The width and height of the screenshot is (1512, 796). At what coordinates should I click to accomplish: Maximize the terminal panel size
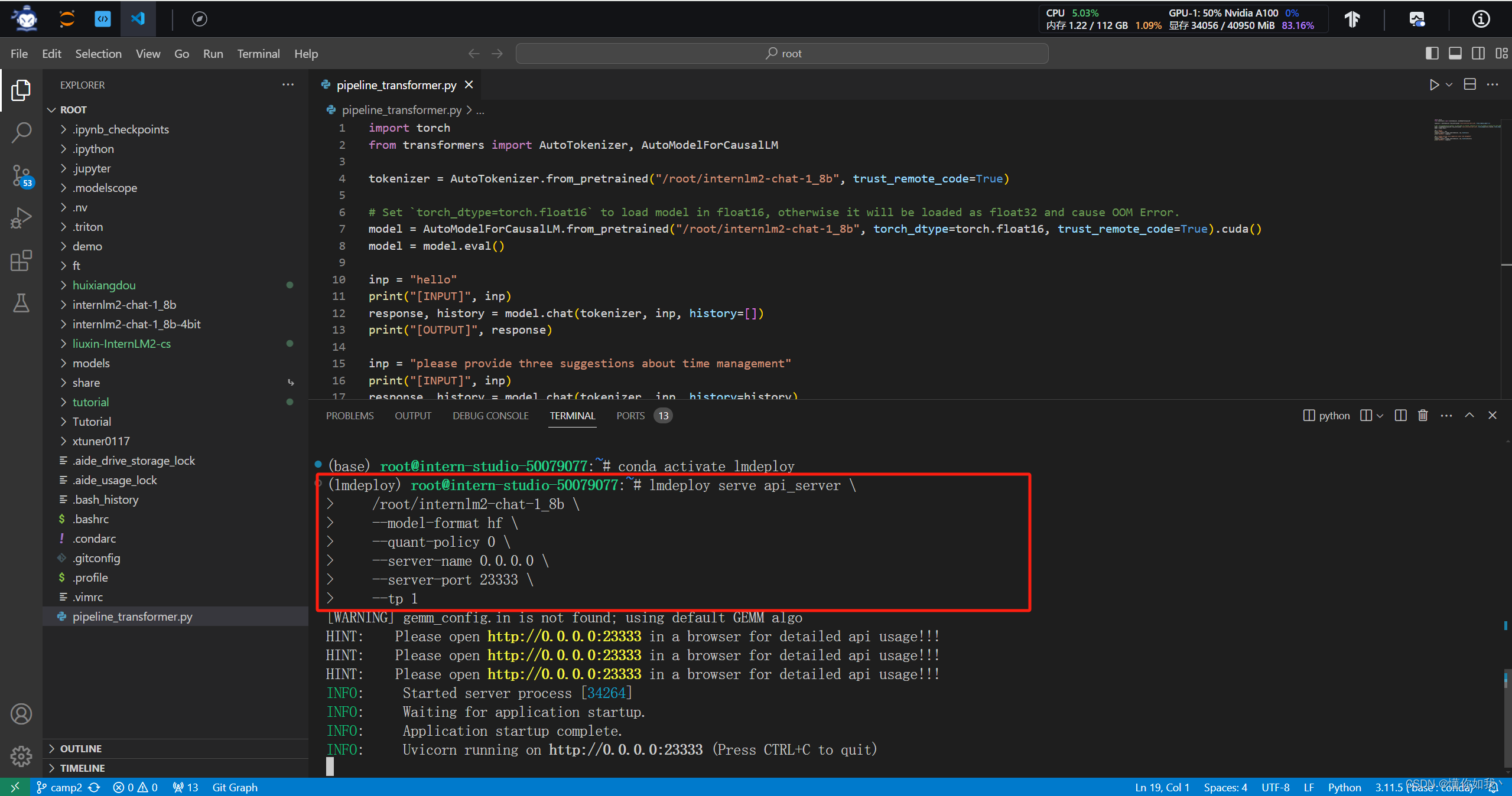[x=1469, y=416]
